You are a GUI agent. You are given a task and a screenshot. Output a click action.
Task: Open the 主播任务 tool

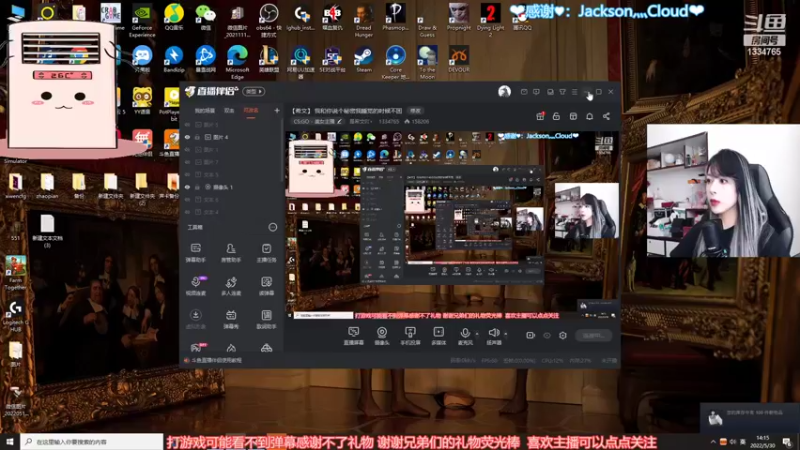(266, 253)
